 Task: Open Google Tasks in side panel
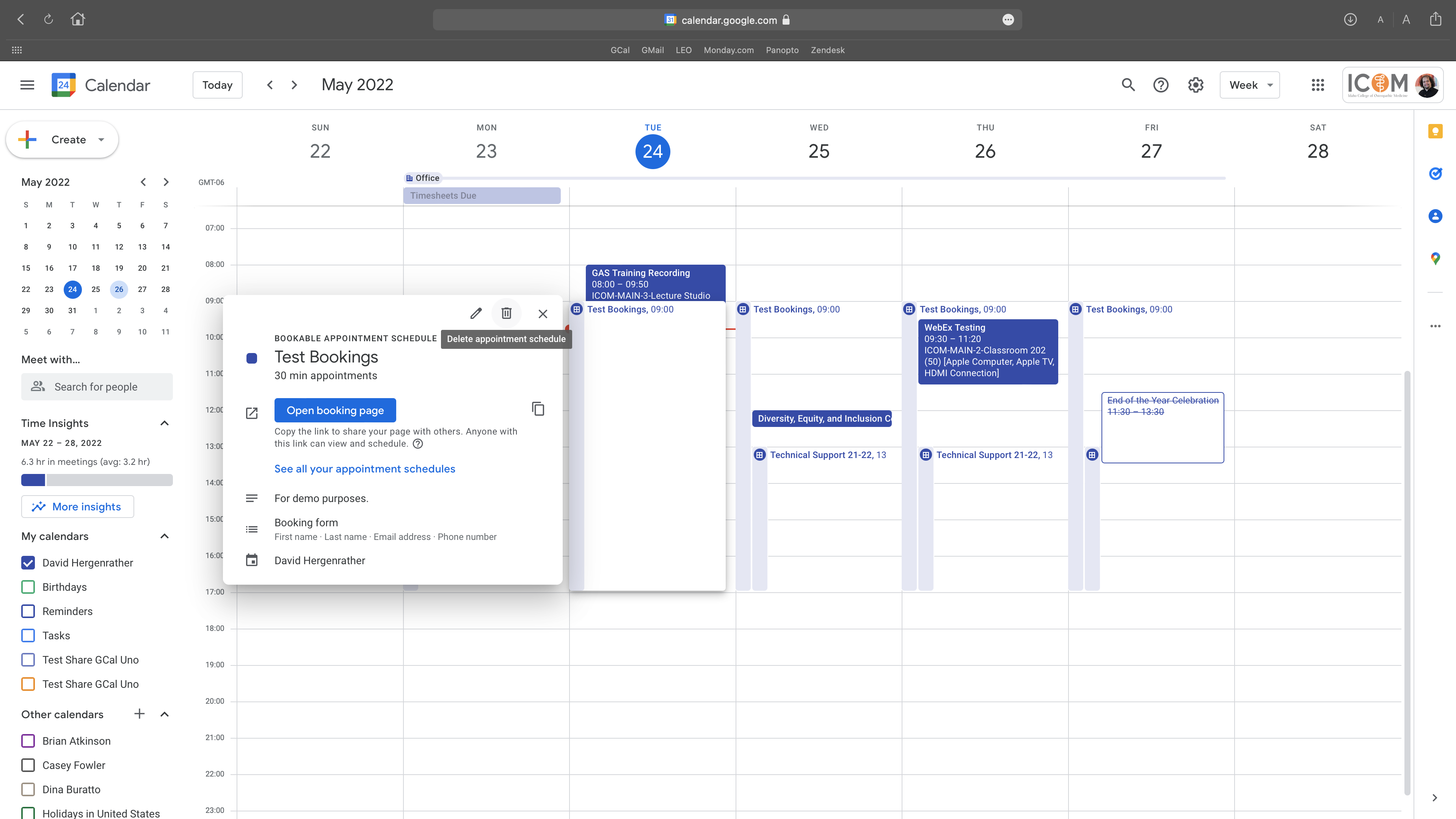point(1435,174)
